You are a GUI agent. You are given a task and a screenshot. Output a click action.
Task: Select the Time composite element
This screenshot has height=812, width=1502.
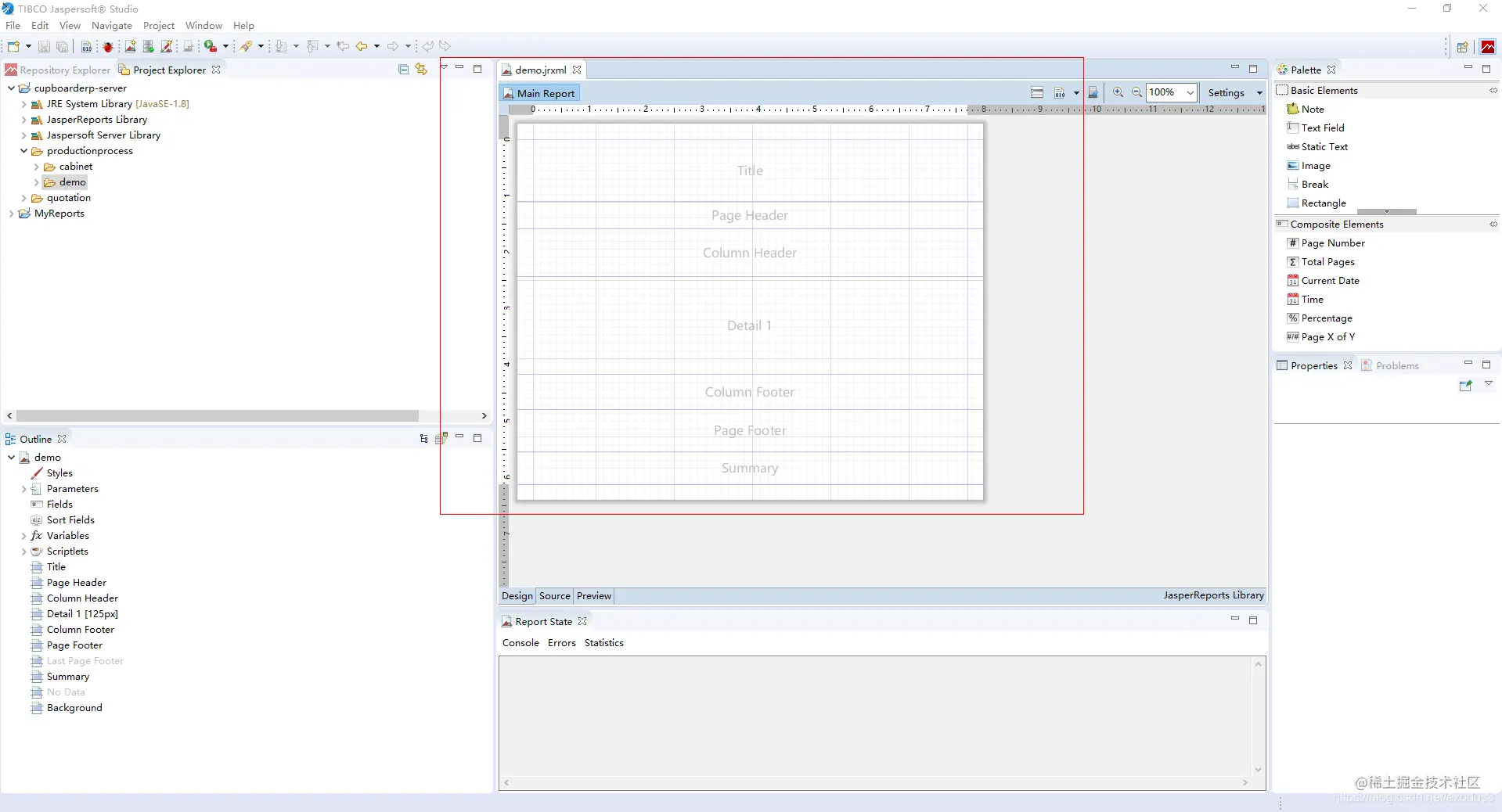[1306, 300]
